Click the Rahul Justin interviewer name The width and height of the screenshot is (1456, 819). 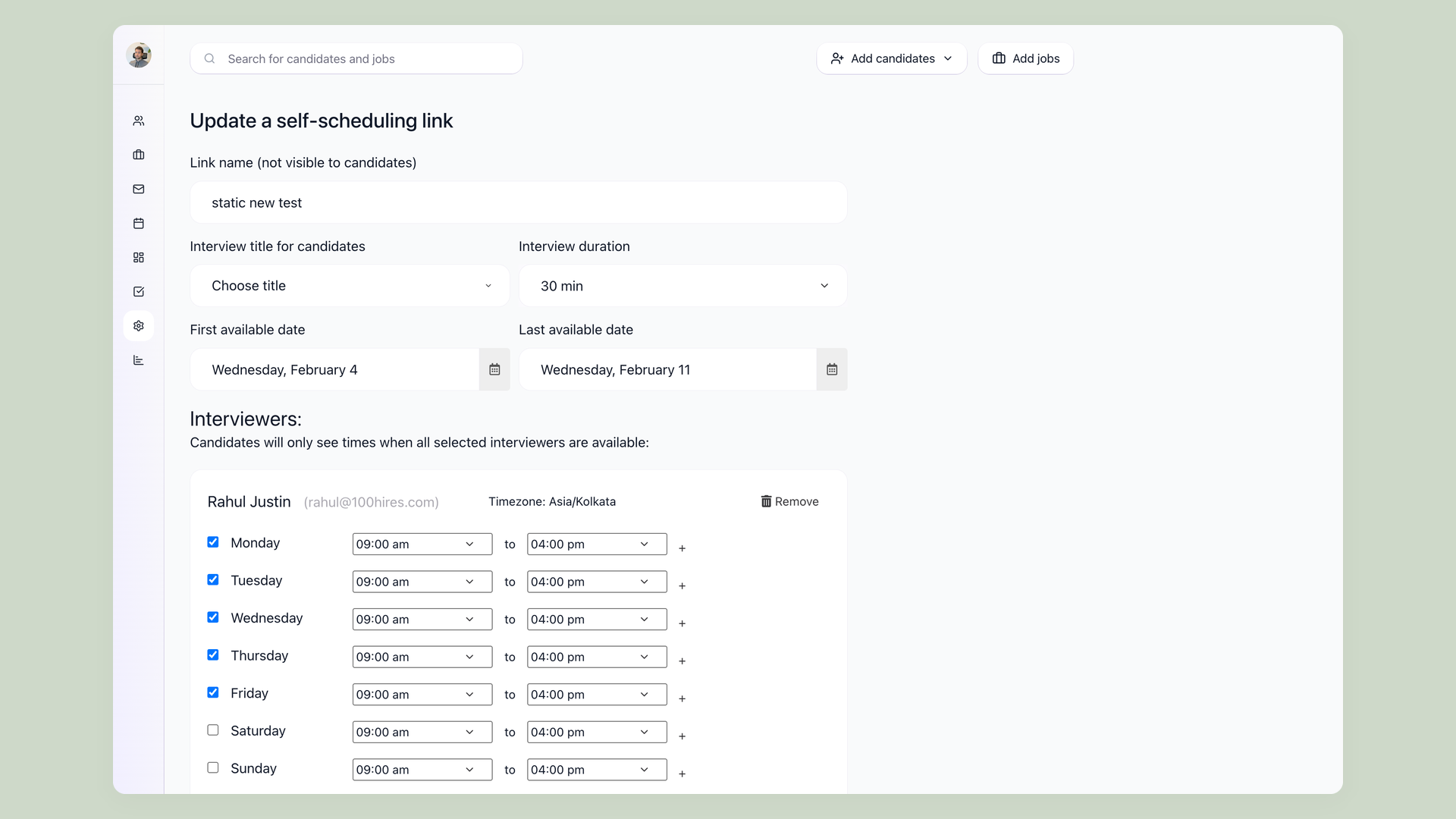pyautogui.click(x=249, y=501)
